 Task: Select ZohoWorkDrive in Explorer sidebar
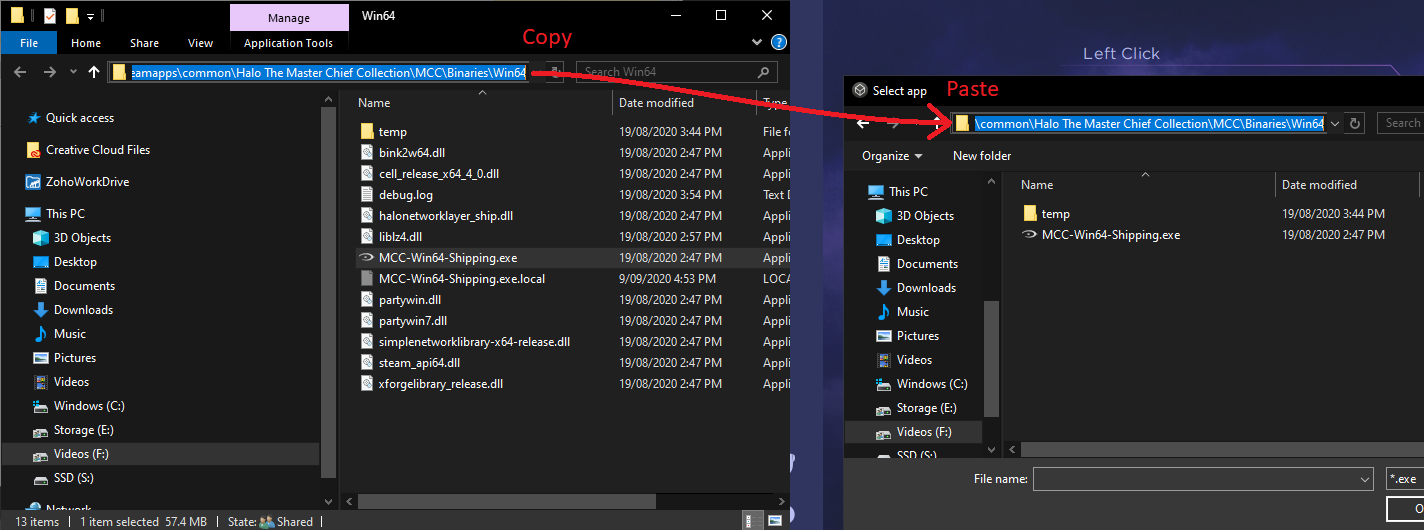point(87,182)
